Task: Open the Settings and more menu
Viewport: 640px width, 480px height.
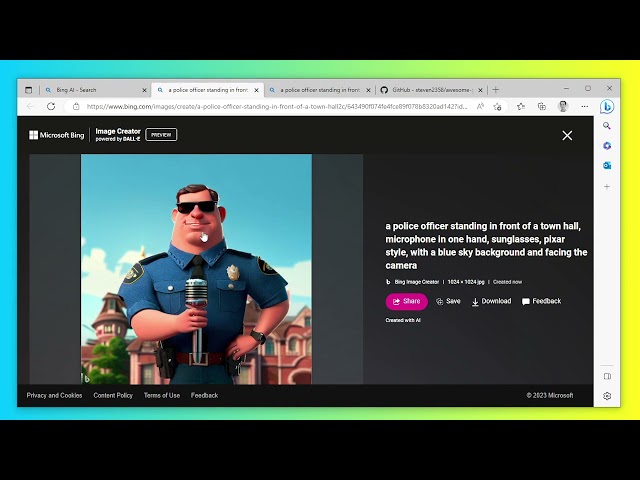Action: click(584, 107)
